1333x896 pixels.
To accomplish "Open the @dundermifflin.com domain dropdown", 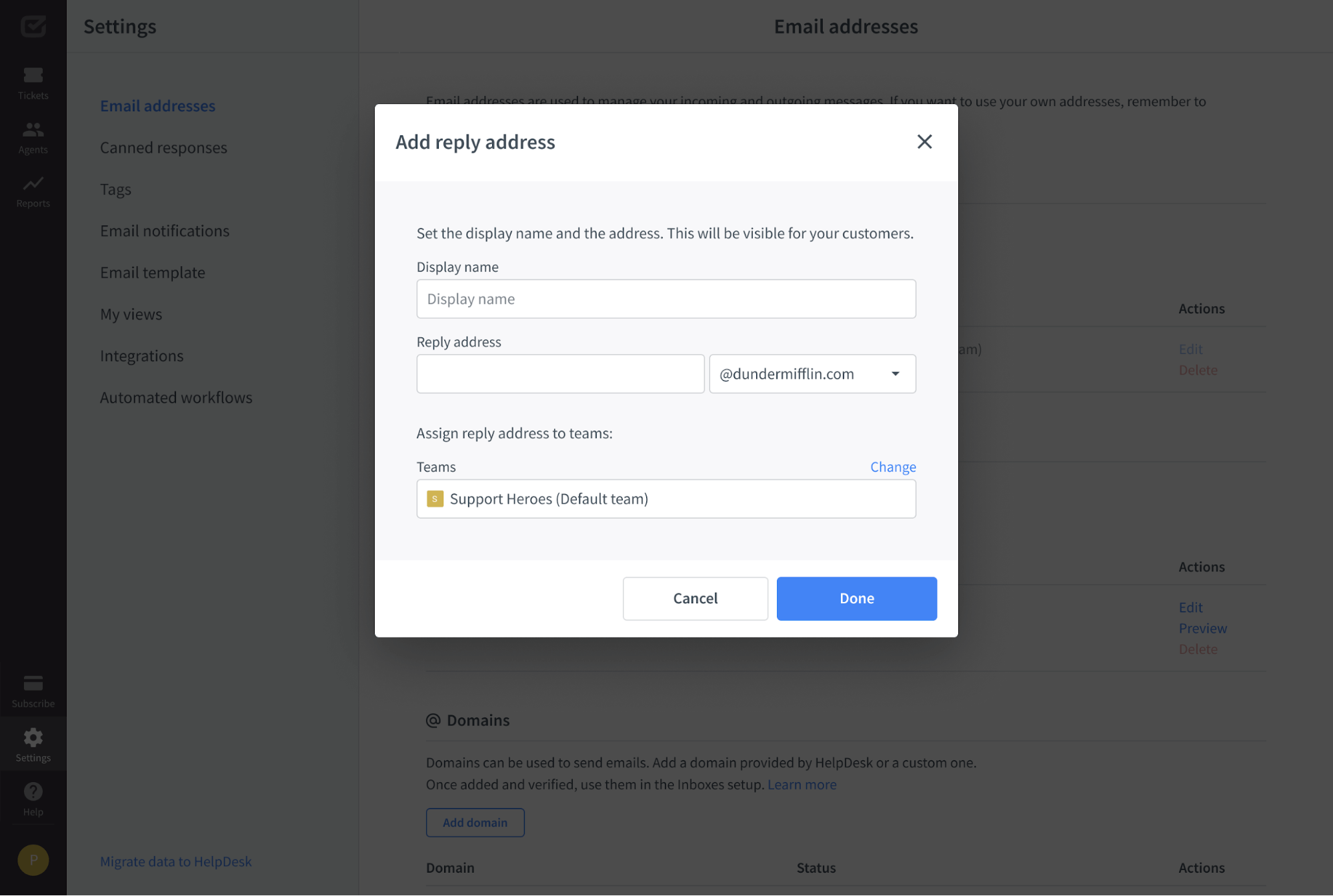I will [812, 373].
